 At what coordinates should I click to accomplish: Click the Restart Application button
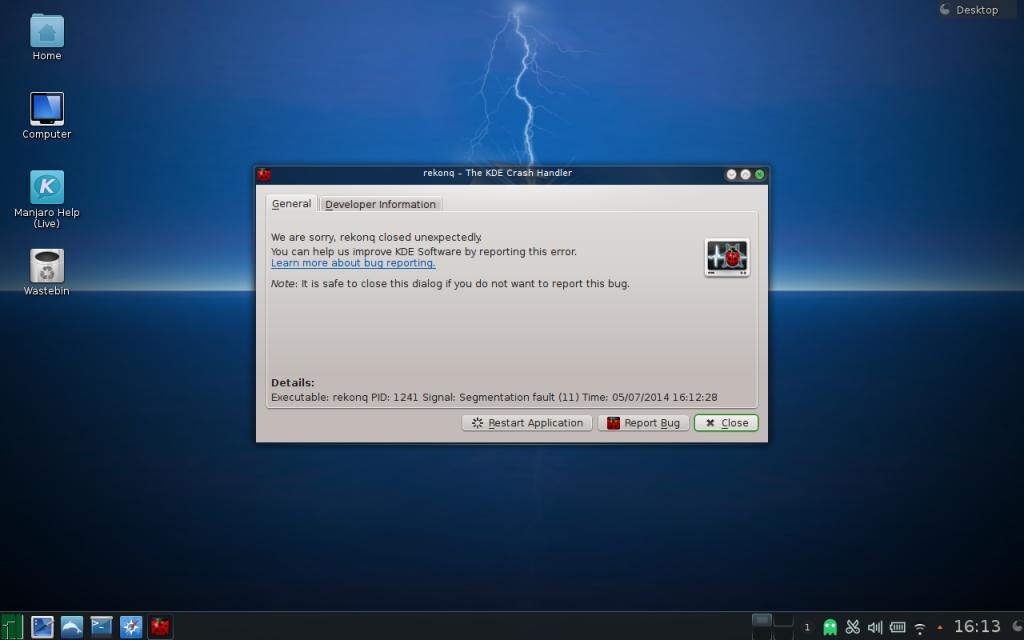[527, 423]
